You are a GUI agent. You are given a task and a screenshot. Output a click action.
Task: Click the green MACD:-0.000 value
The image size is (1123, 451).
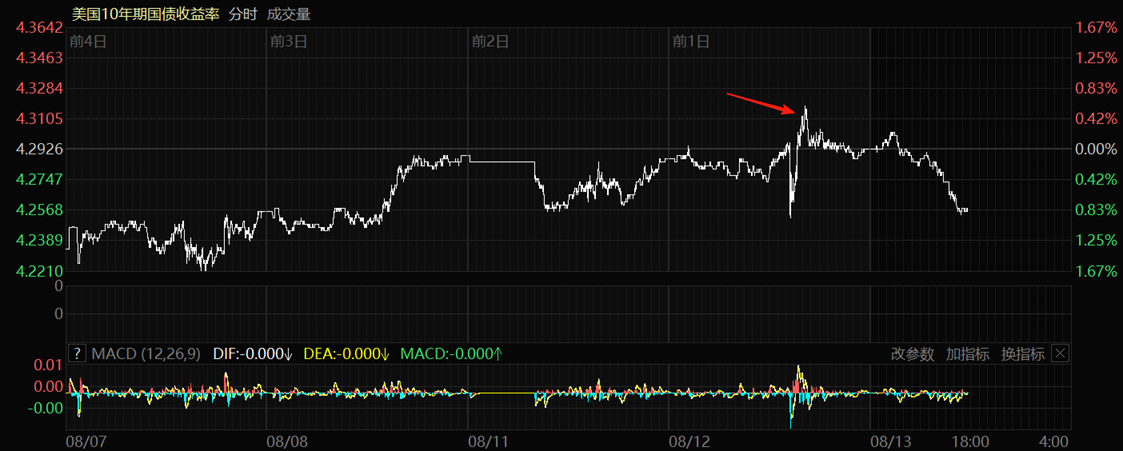pos(451,354)
